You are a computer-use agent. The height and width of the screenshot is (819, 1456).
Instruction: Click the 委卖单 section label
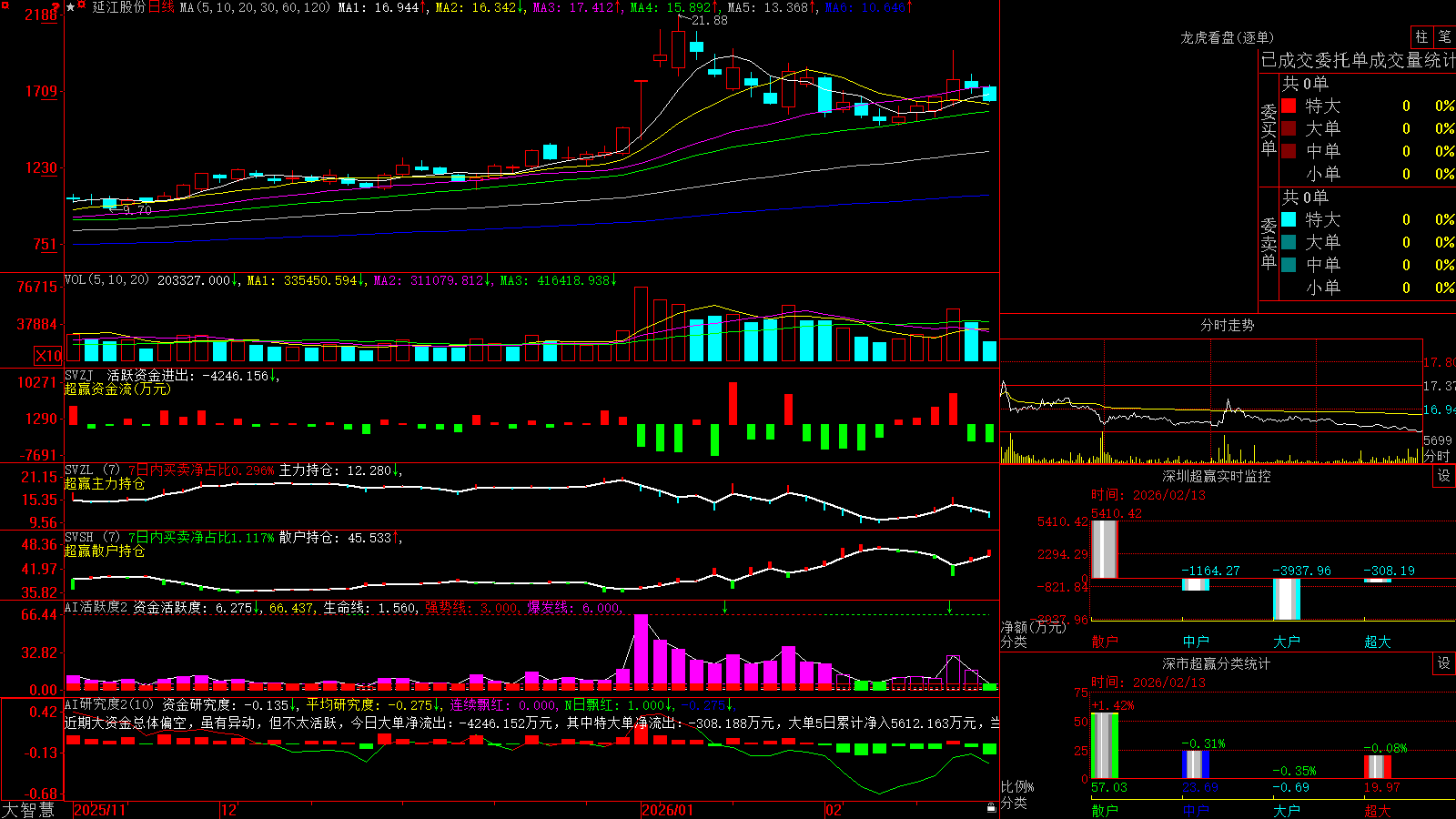tap(1269, 243)
